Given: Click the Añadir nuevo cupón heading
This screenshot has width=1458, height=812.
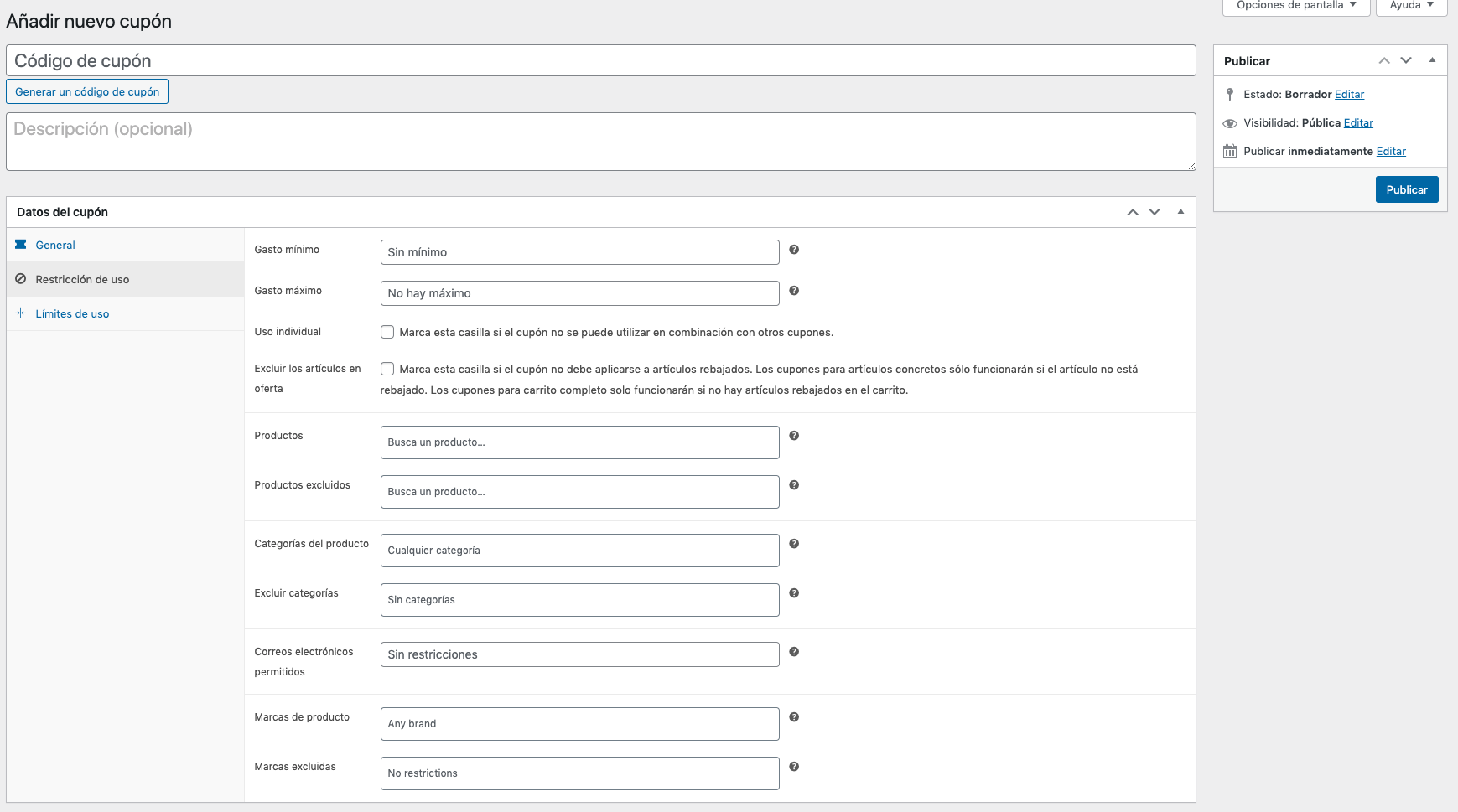Looking at the screenshot, I should click(x=89, y=22).
